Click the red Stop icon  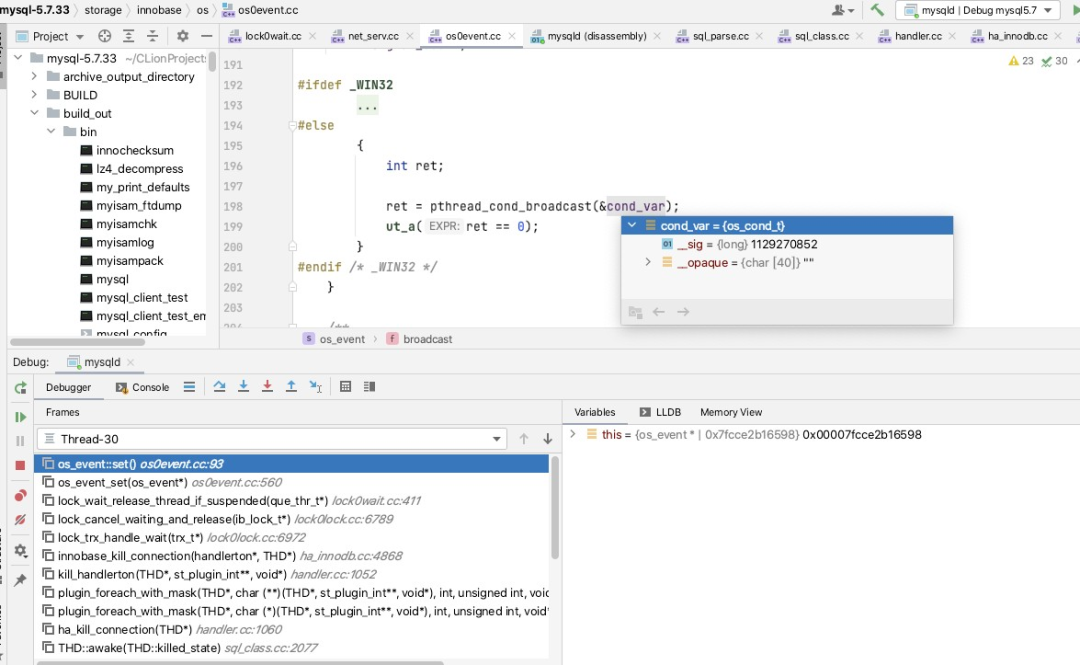(20, 466)
